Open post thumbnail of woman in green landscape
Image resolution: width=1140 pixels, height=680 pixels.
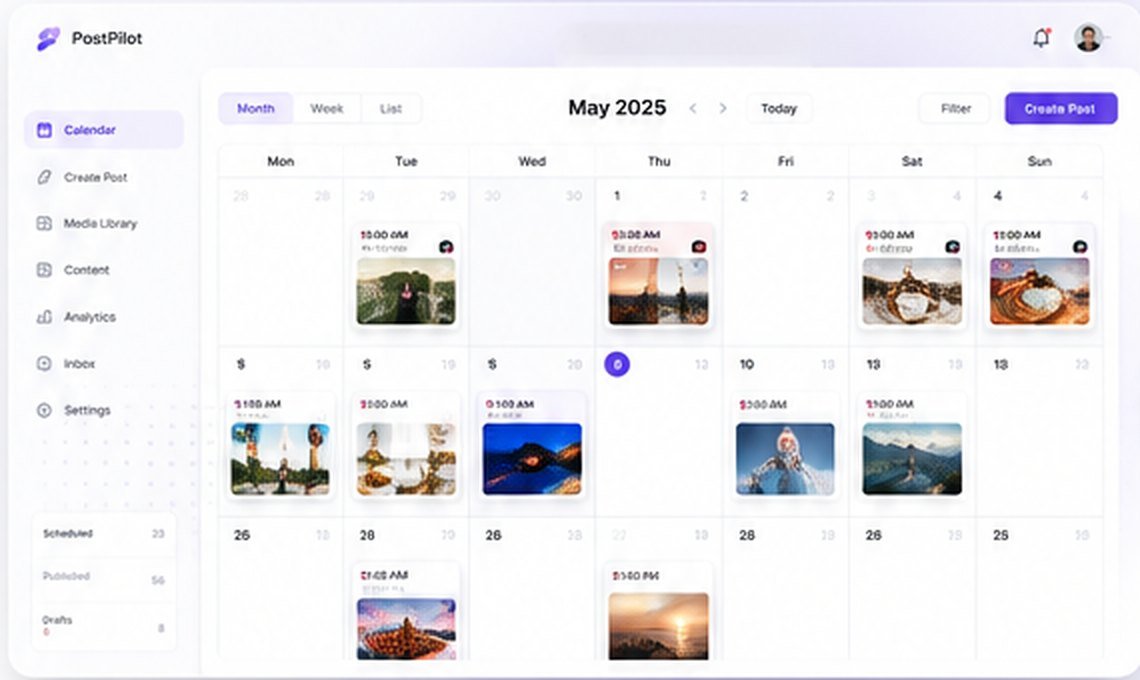[406, 291]
